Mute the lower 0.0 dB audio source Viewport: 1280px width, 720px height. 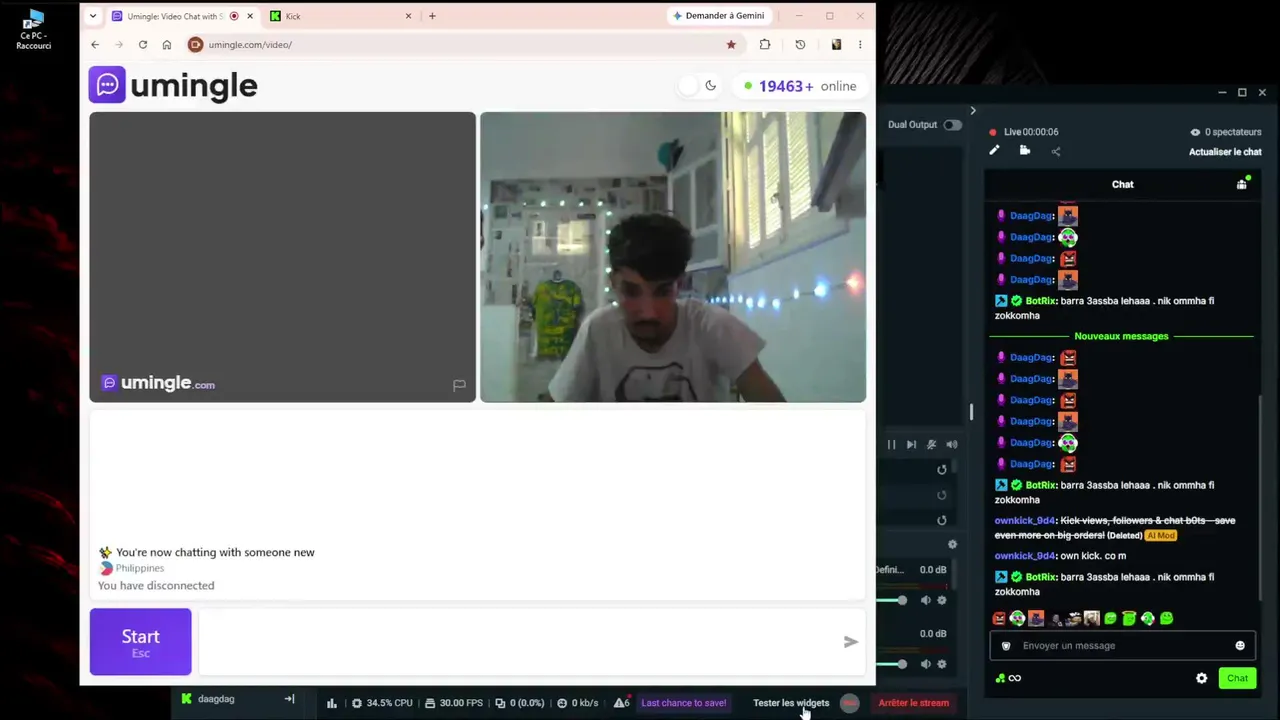(x=925, y=664)
